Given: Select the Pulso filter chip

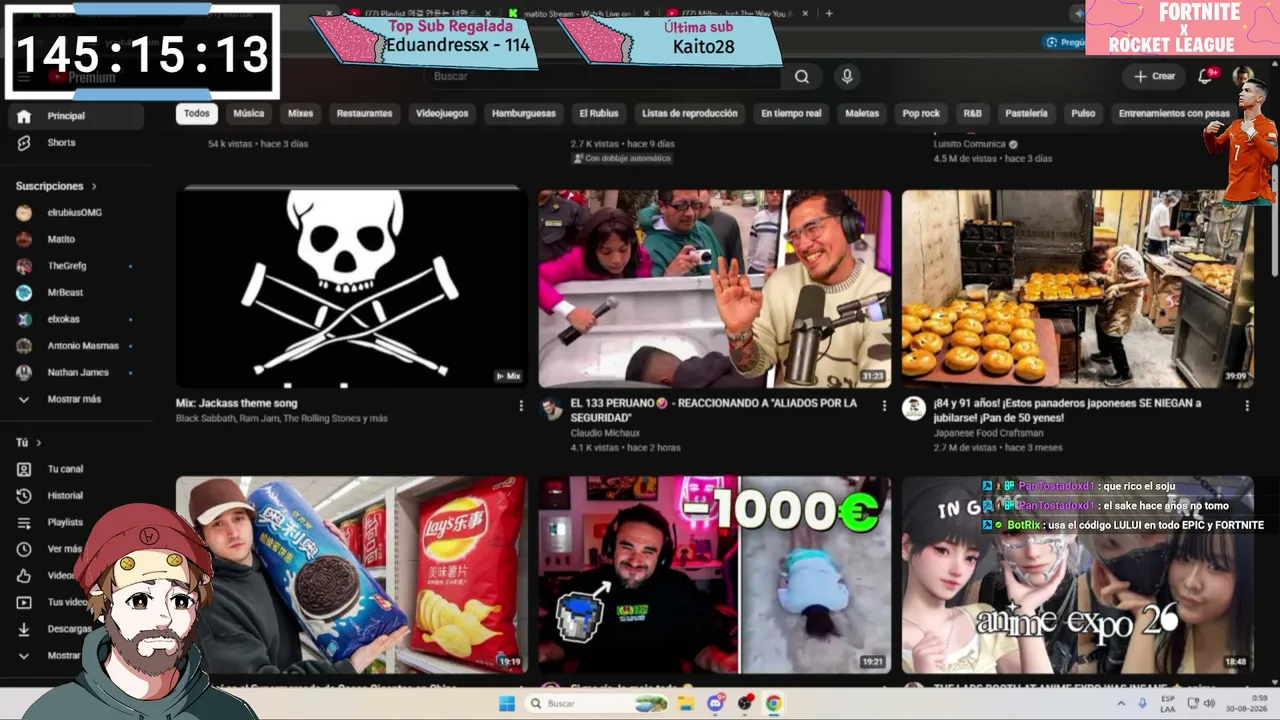Looking at the screenshot, I should [1084, 114].
